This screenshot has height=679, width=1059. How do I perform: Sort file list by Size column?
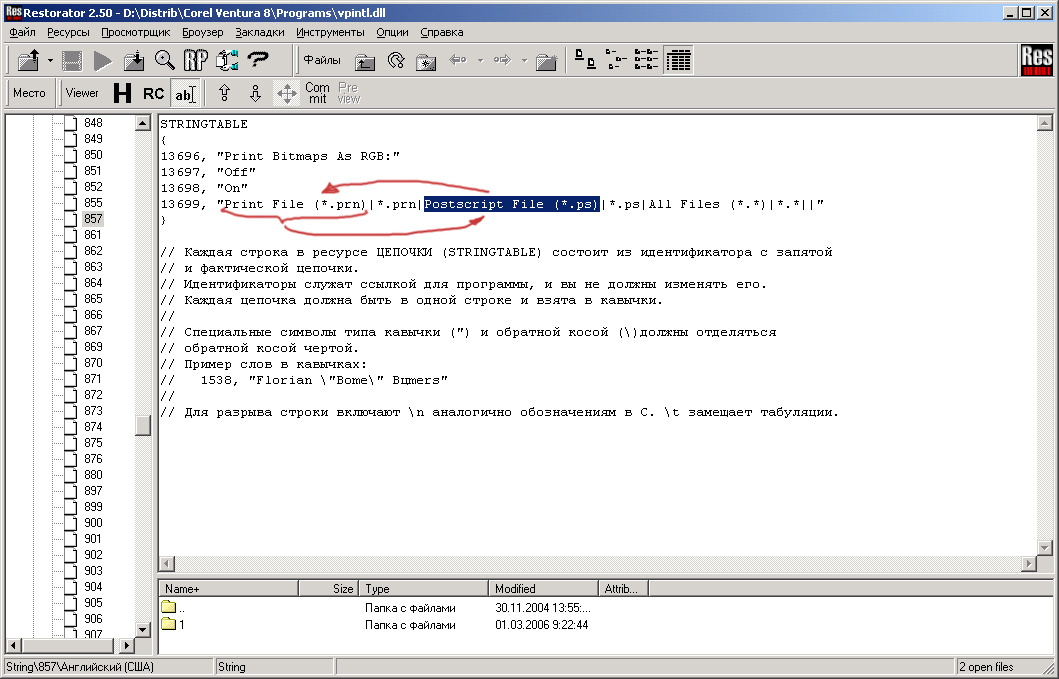click(x=328, y=588)
